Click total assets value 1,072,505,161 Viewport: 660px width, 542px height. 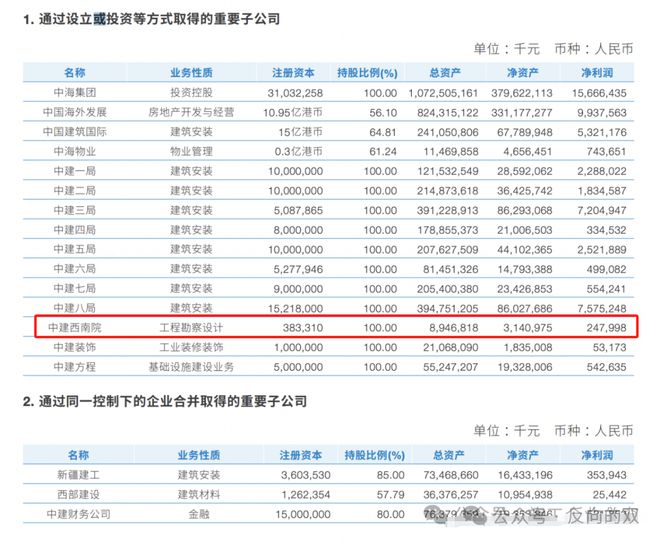click(443, 93)
